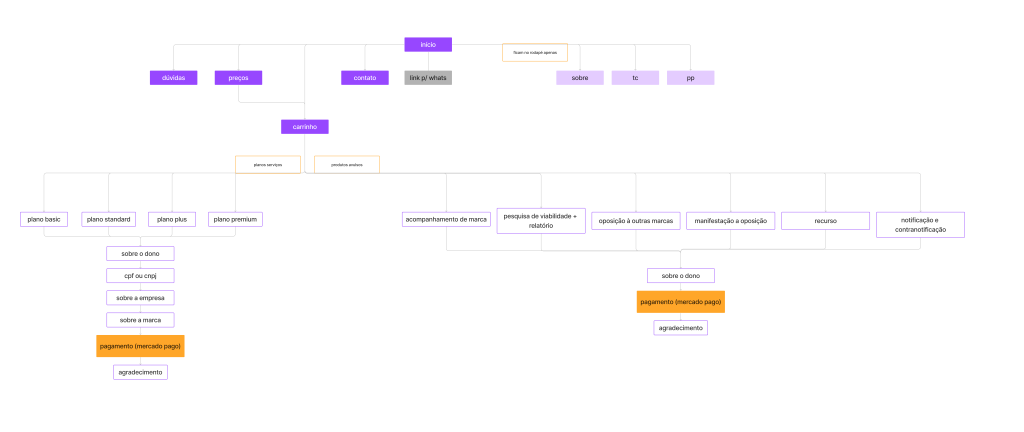Click the light purple sobre node

[580, 78]
